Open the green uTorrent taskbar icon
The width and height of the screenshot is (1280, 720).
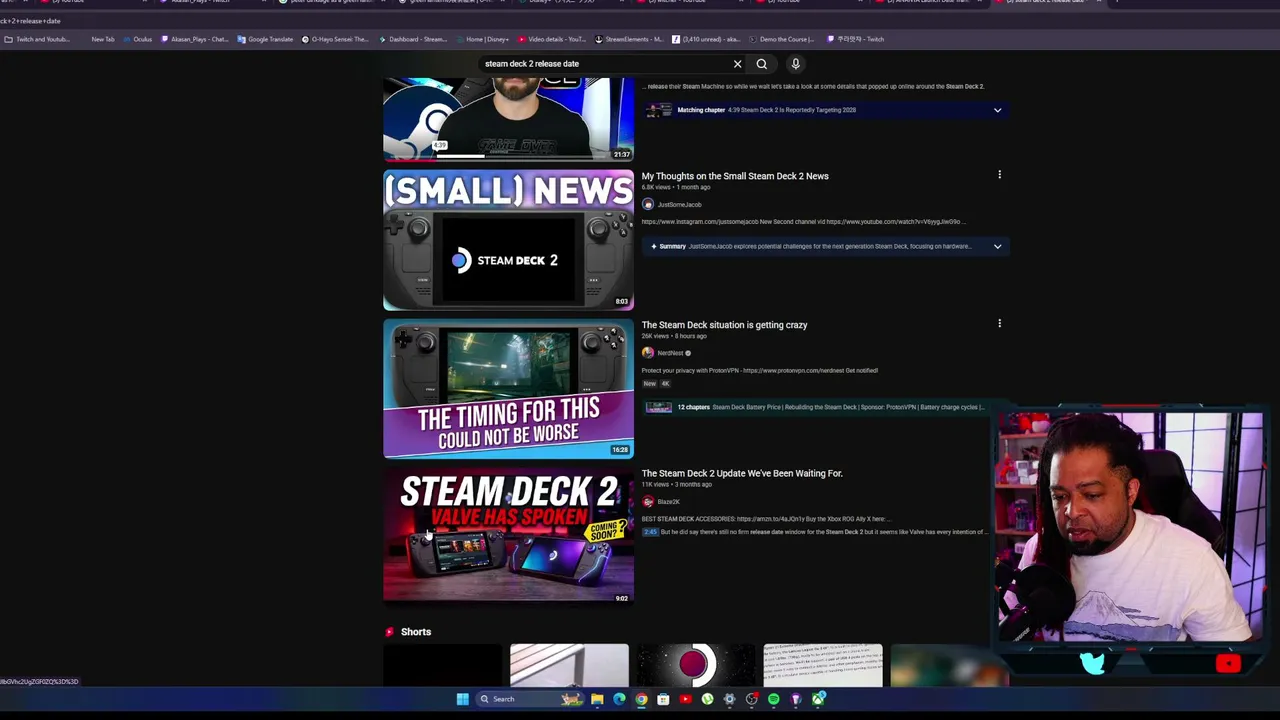(707, 699)
